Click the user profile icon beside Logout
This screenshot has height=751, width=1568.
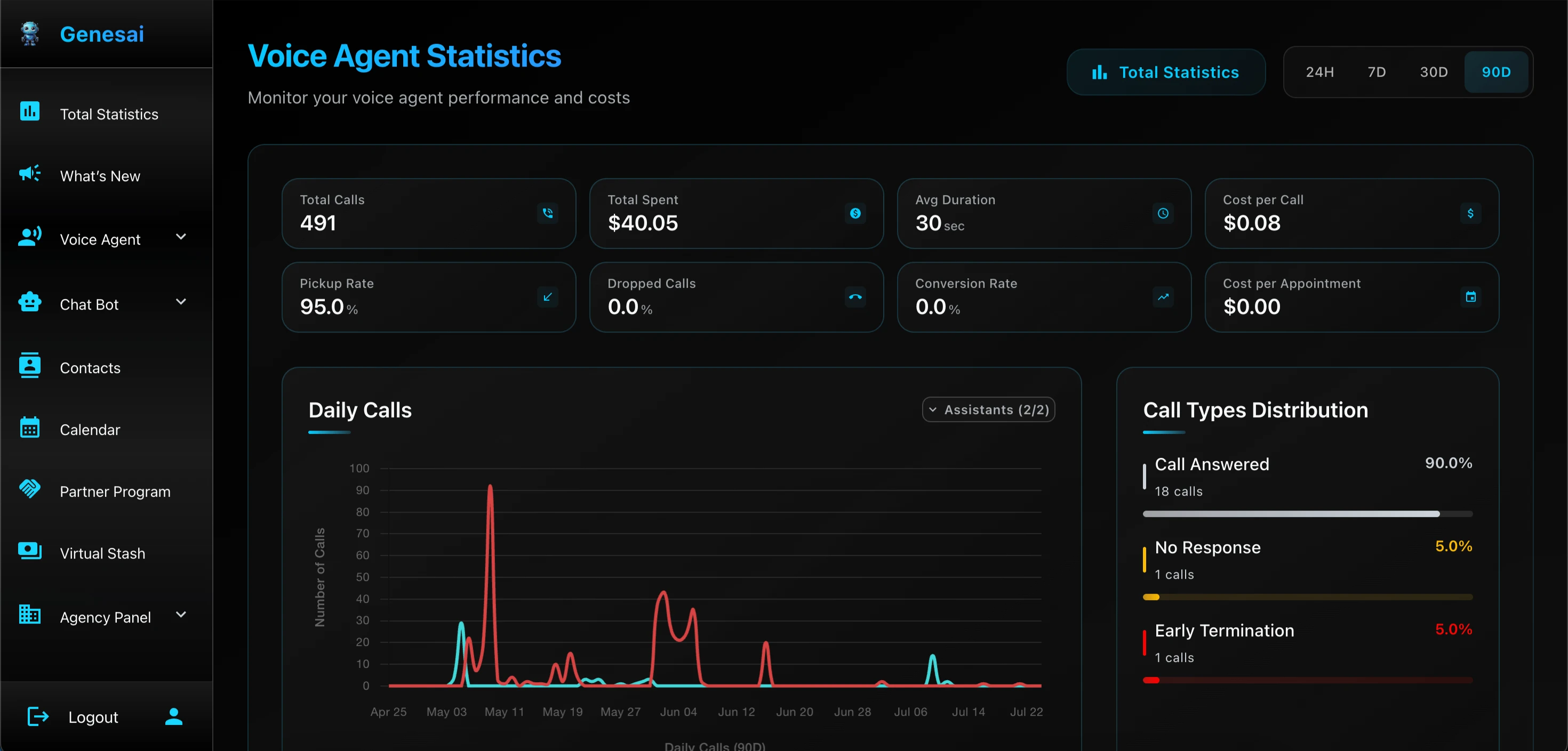(173, 716)
